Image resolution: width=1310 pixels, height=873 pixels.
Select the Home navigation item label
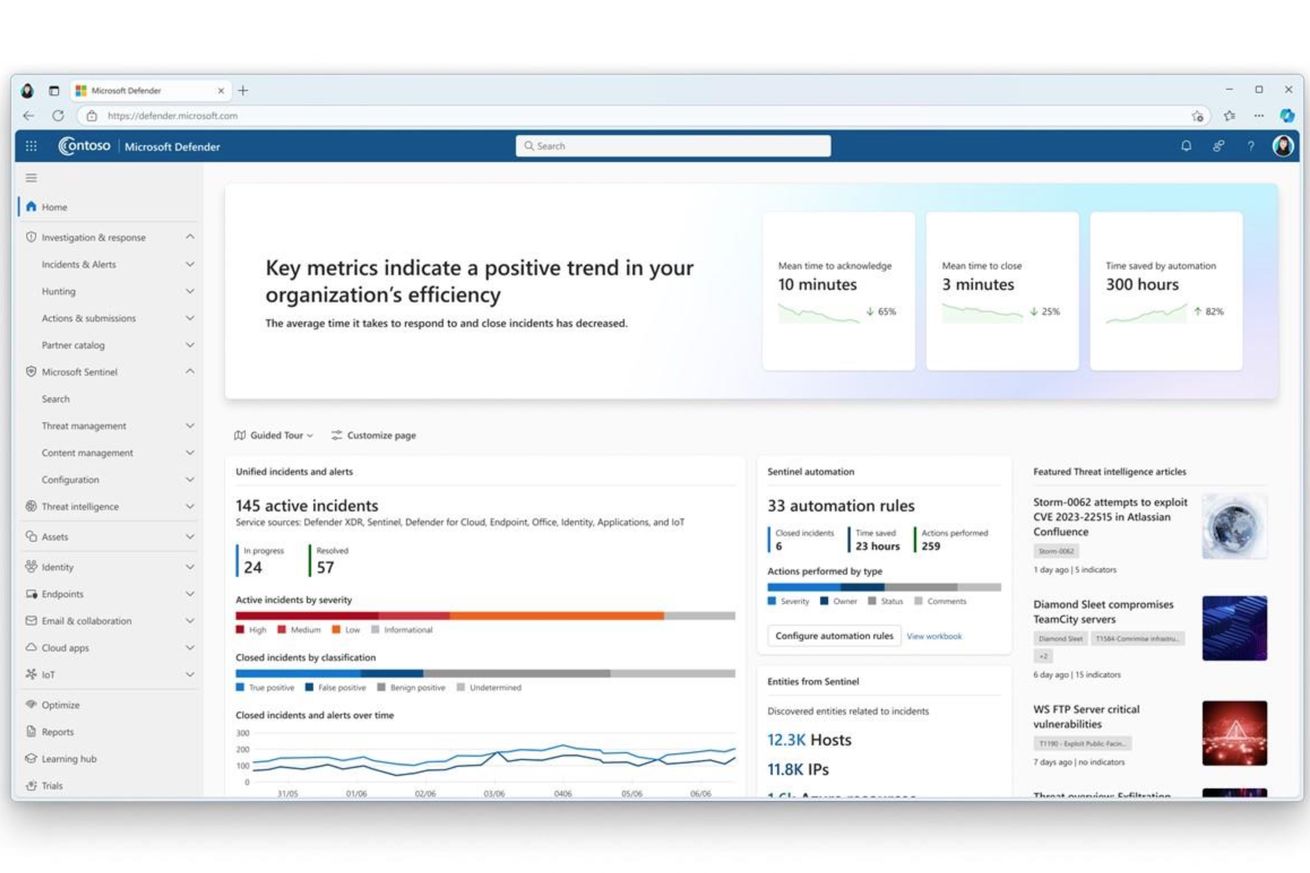(x=55, y=207)
